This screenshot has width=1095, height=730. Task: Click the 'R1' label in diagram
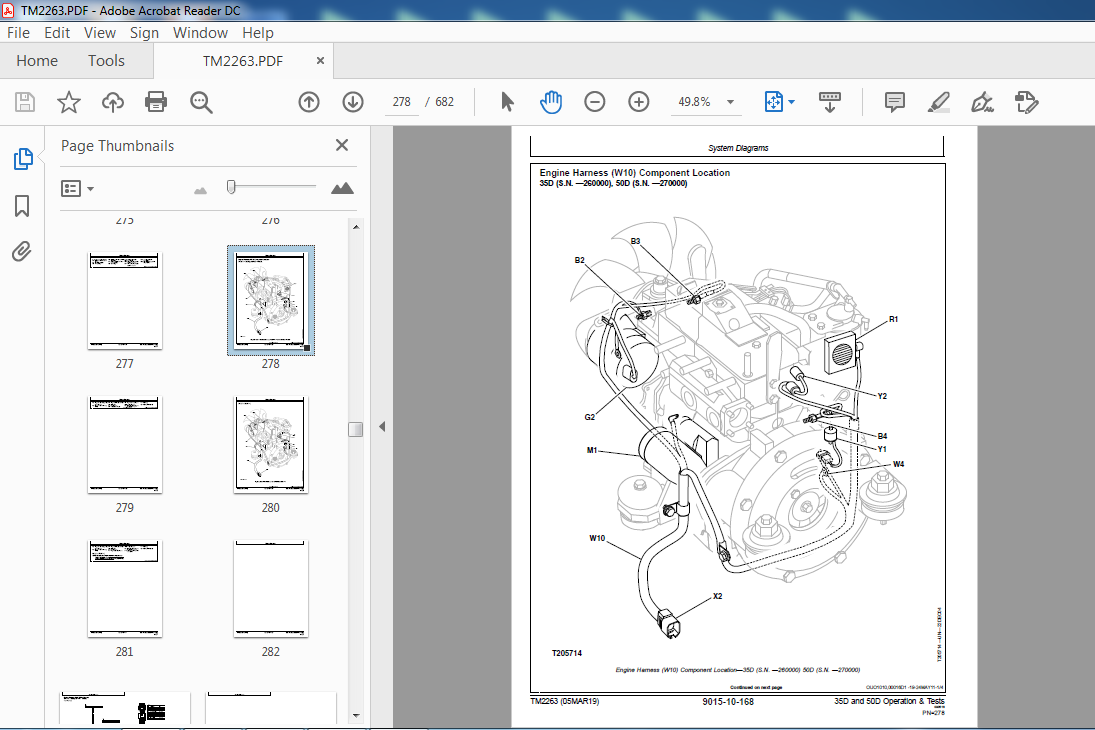coord(894,319)
